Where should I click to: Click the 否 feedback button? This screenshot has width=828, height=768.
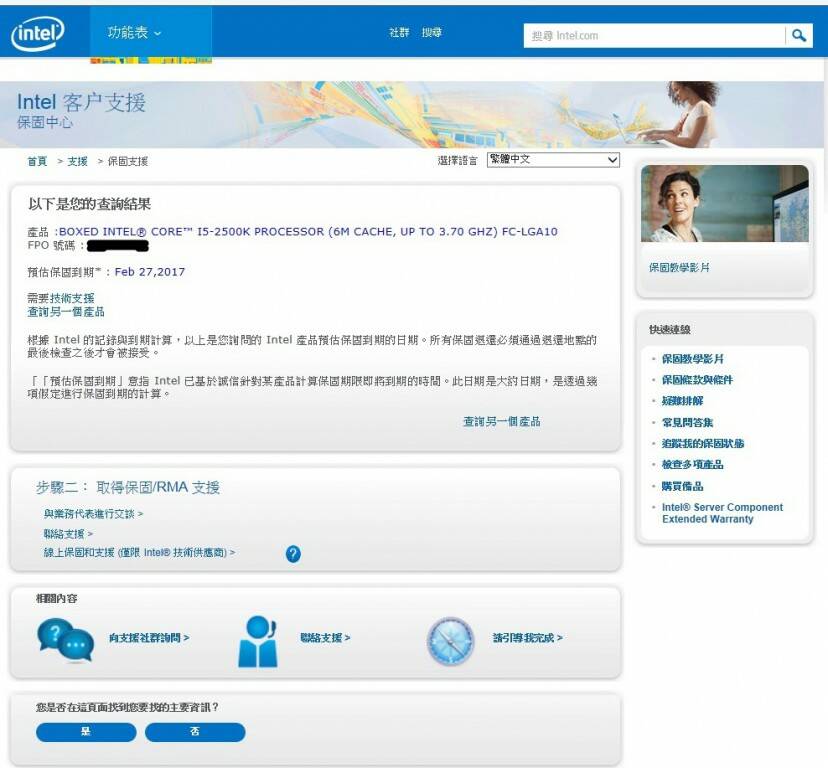(195, 732)
